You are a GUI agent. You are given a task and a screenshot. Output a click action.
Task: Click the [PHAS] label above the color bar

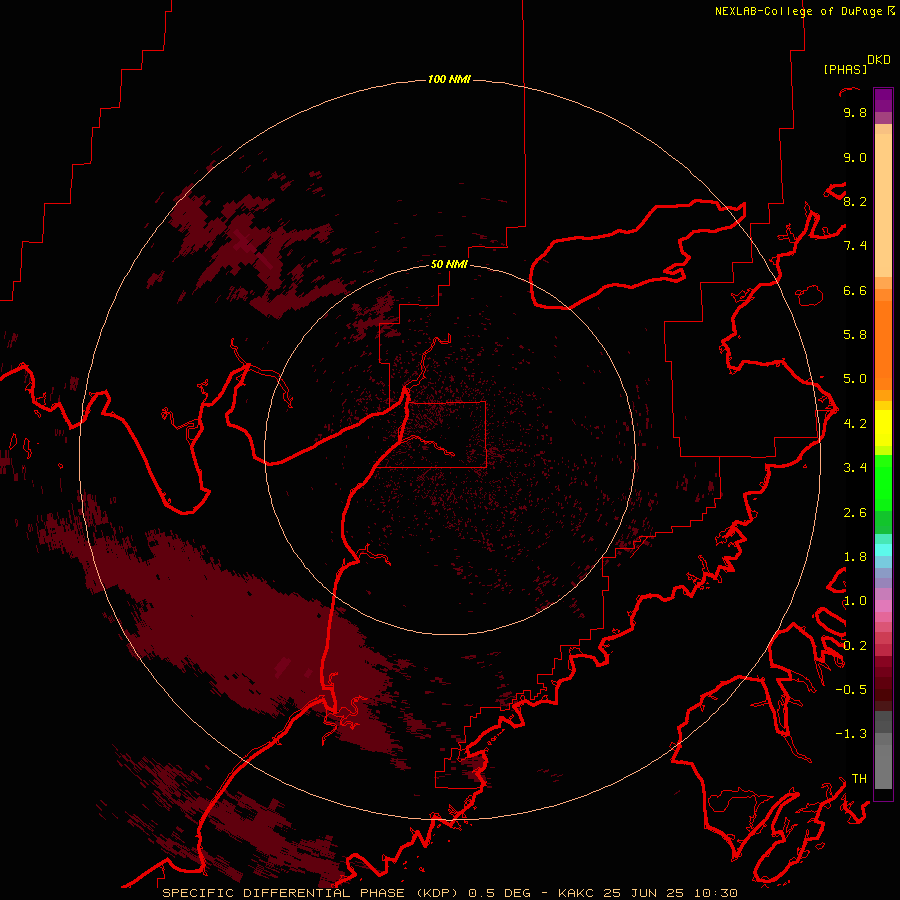pos(845,69)
